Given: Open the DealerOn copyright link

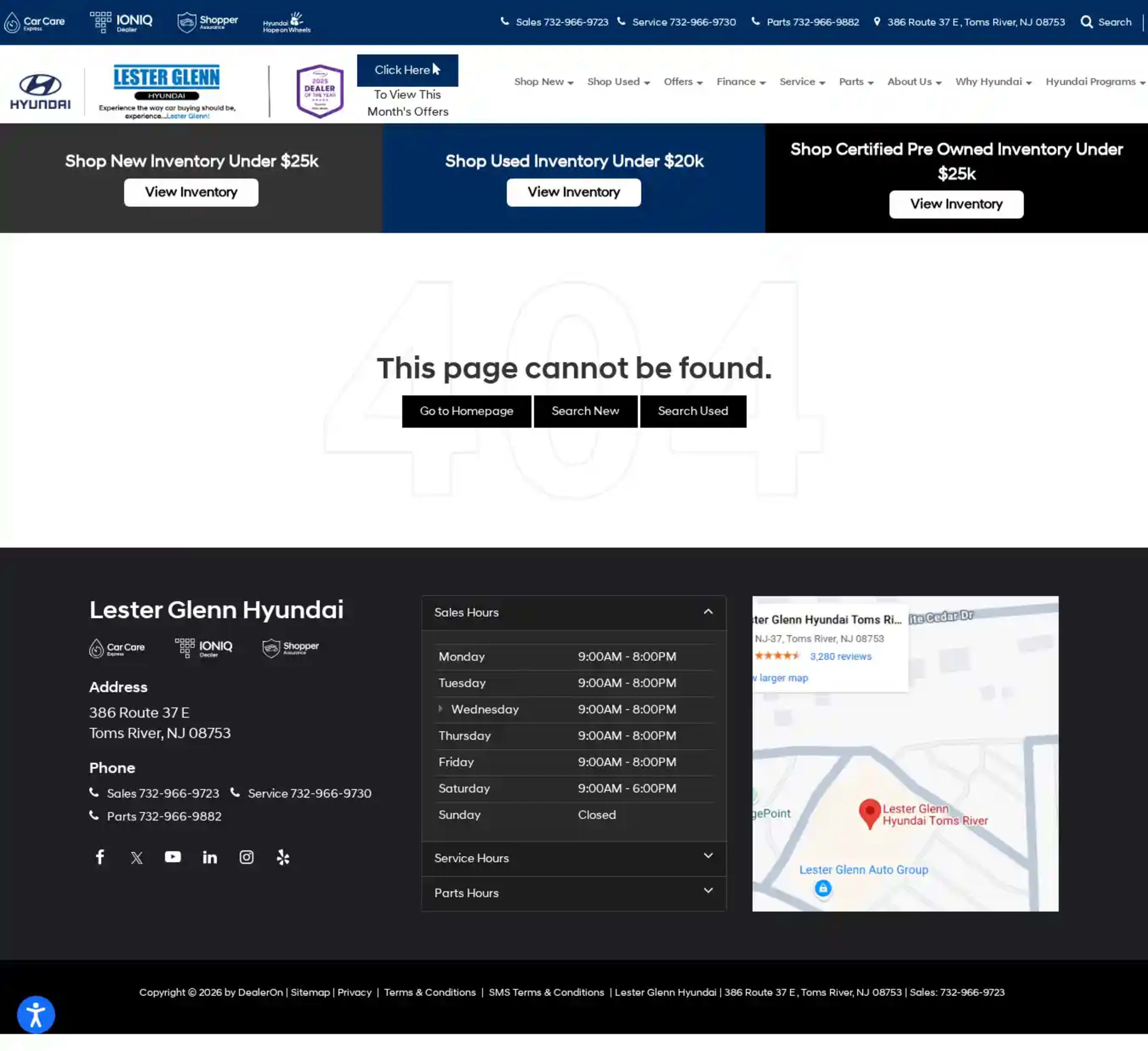Looking at the screenshot, I should coord(260,992).
